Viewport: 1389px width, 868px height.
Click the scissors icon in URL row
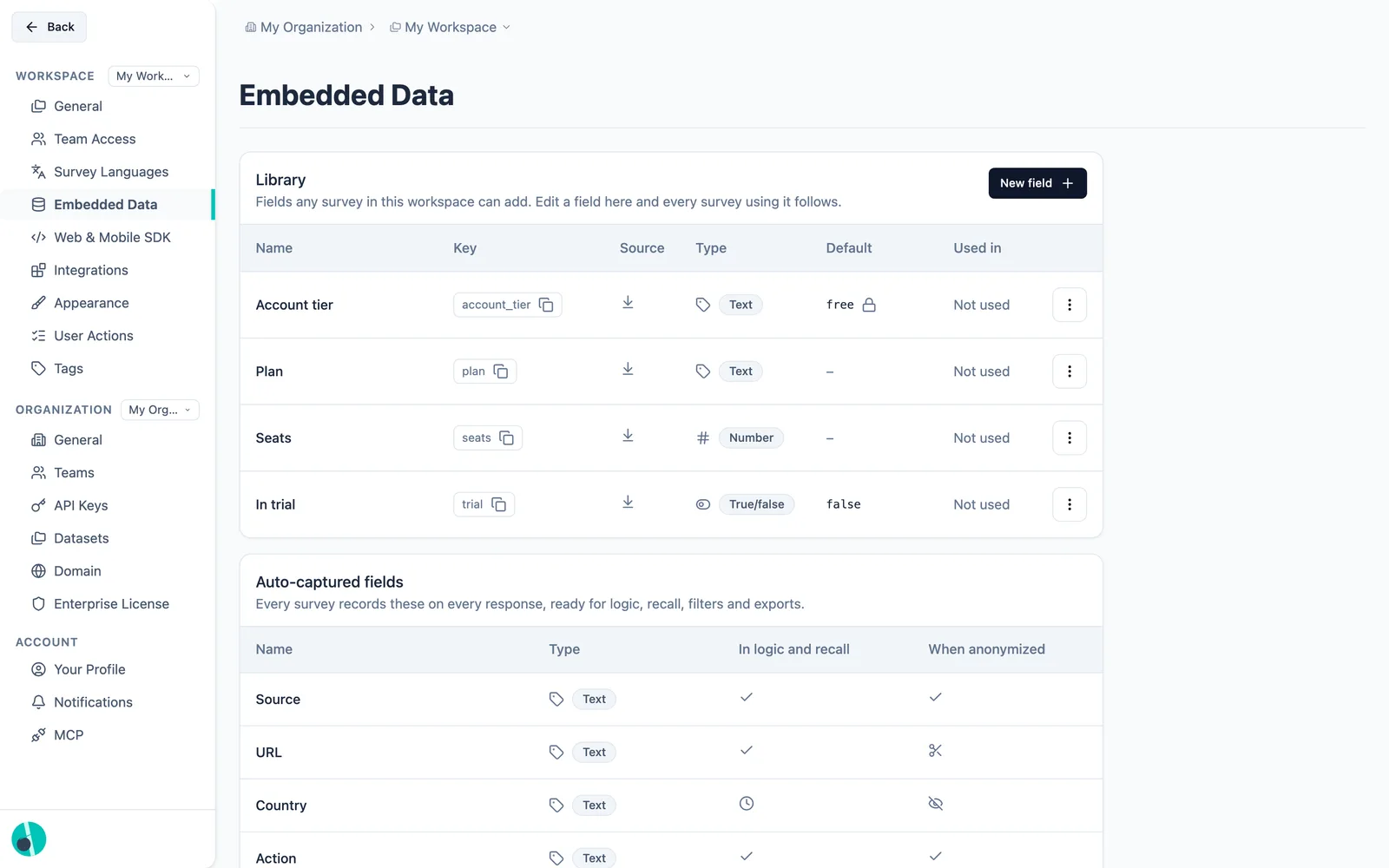pyautogui.click(x=935, y=751)
